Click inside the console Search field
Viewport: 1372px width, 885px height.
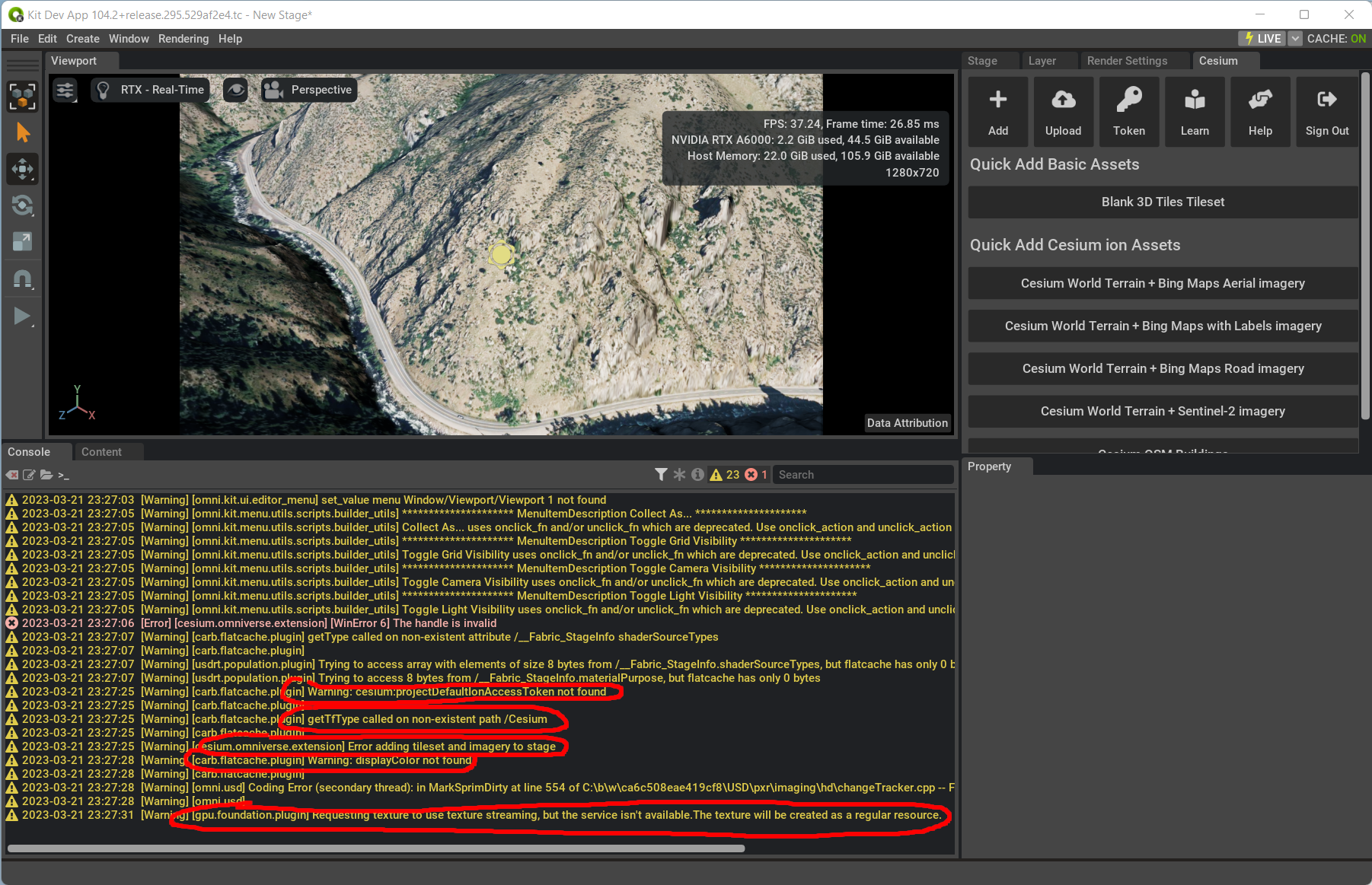860,474
